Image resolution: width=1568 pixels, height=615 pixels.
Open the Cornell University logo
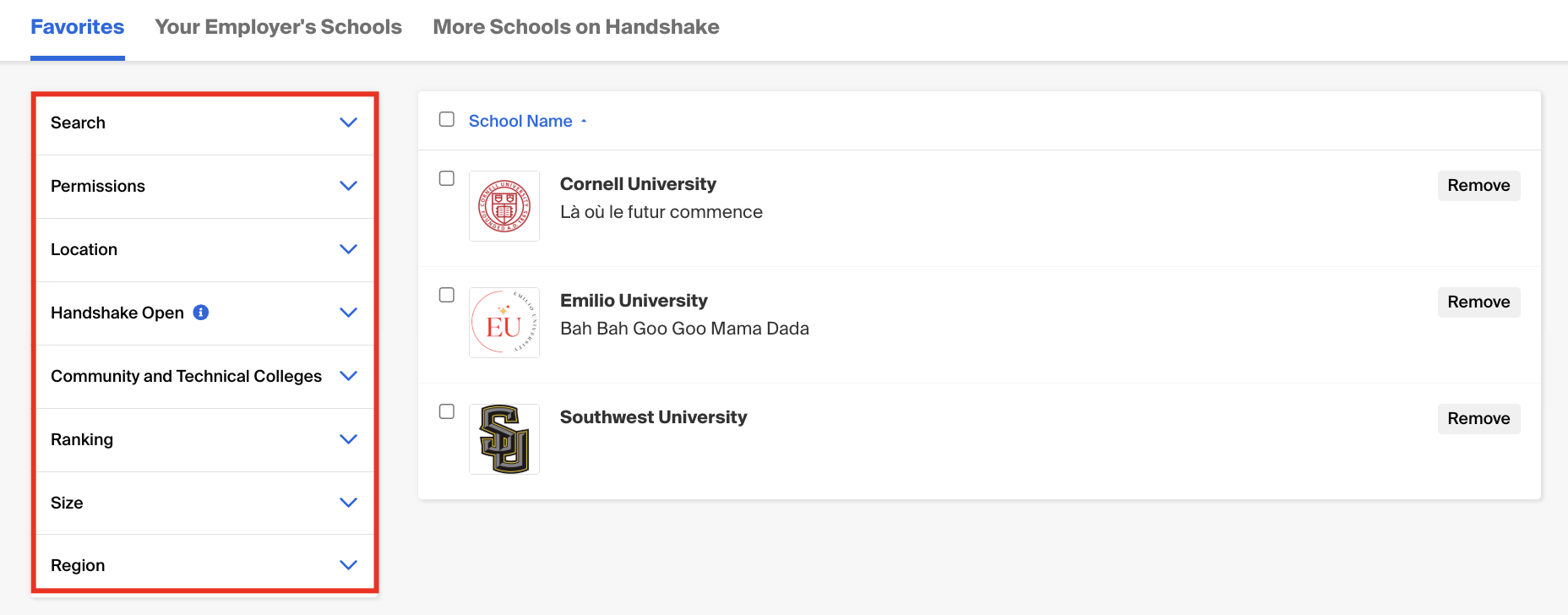click(504, 206)
